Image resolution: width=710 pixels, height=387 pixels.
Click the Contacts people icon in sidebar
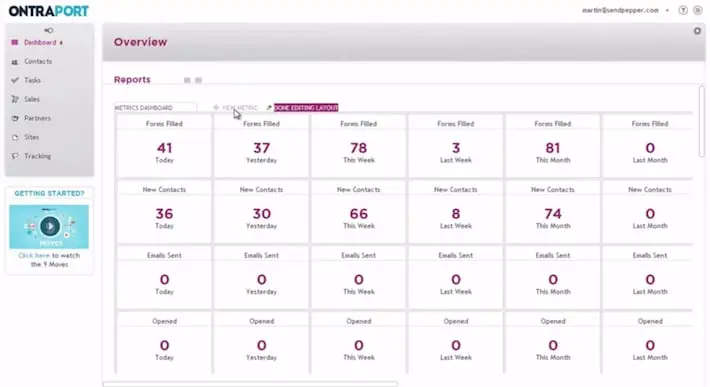[14, 62]
